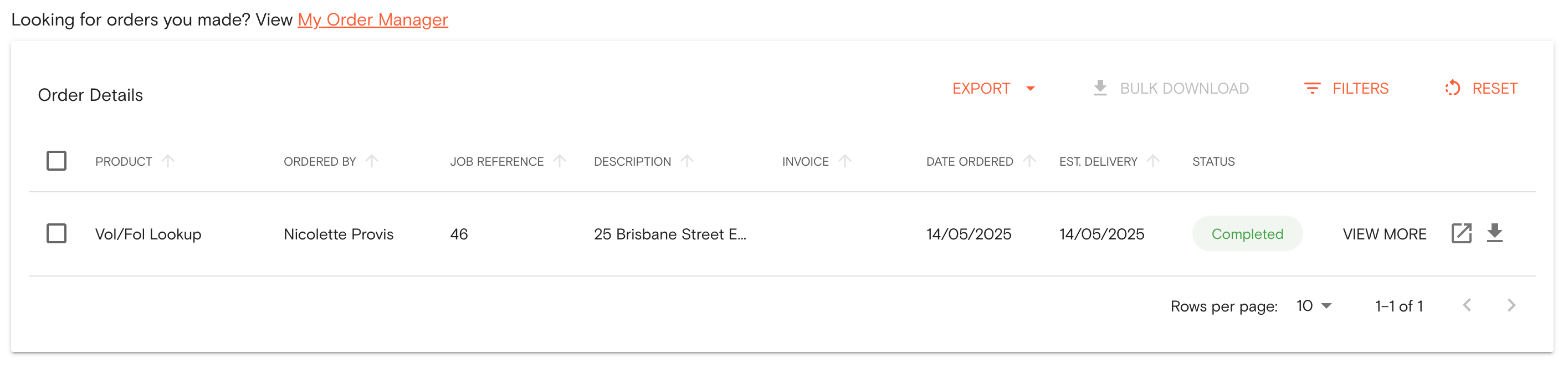Tick the select-all header checkbox

point(57,161)
